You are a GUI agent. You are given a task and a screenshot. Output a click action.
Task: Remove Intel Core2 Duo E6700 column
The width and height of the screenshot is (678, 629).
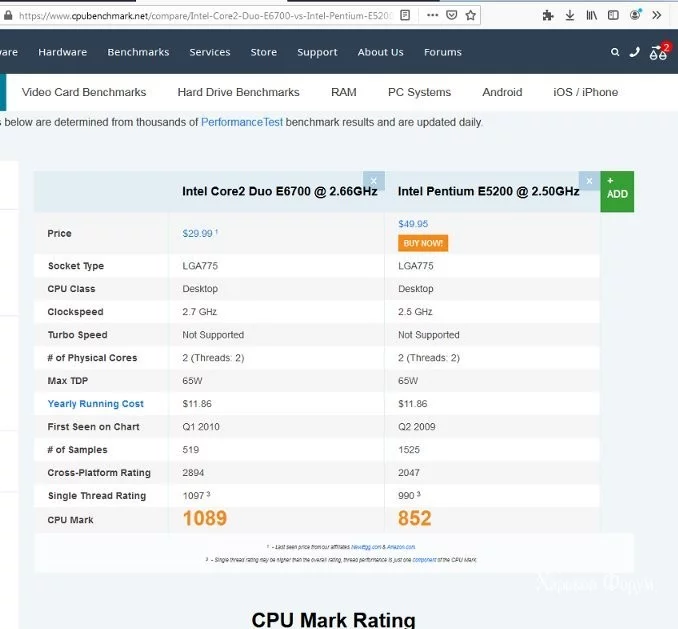point(374,181)
